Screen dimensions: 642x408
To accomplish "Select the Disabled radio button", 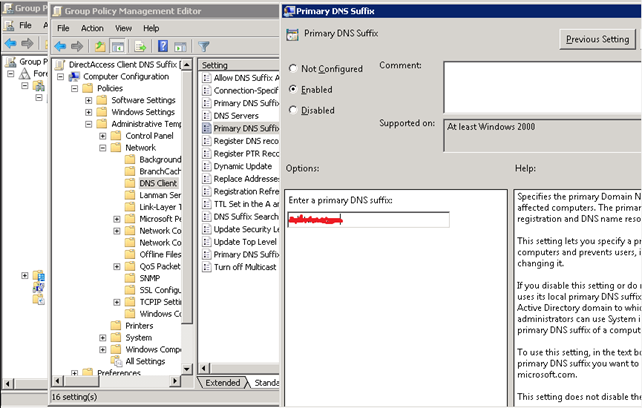I will [x=294, y=110].
